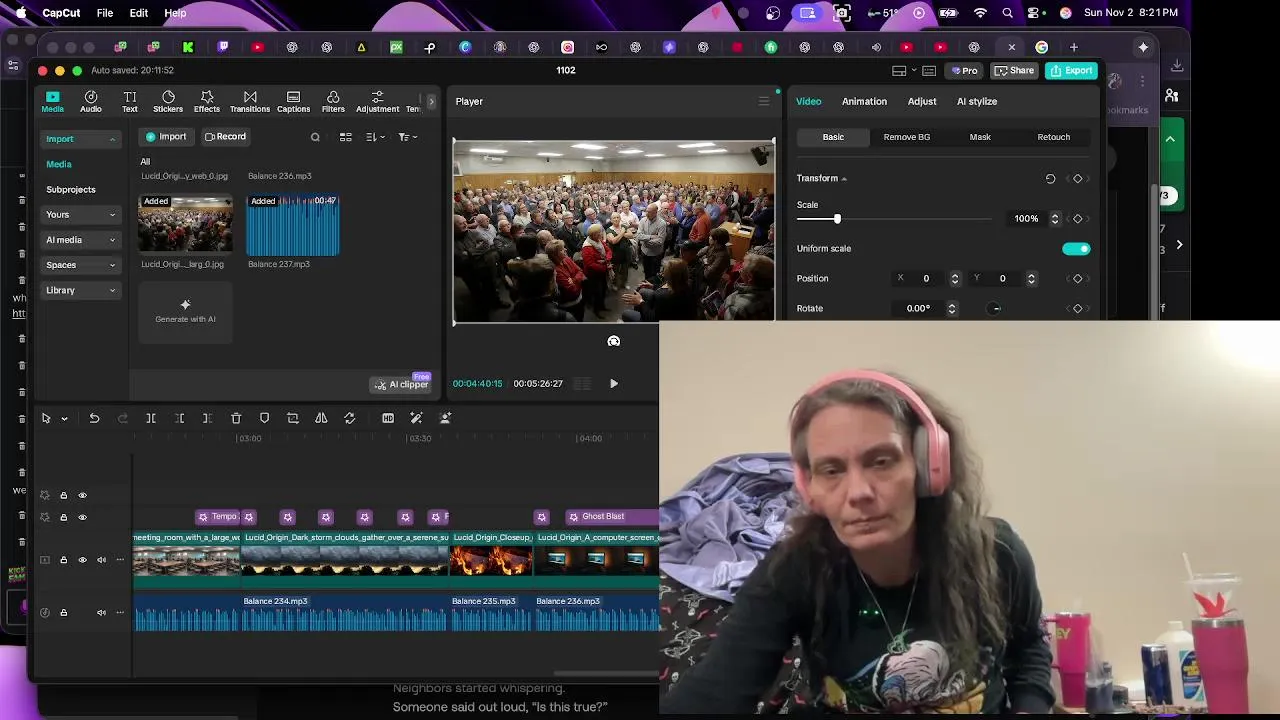Switch media grid view layout icon
Image resolution: width=1280 pixels, height=720 pixels.
(345, 137)
